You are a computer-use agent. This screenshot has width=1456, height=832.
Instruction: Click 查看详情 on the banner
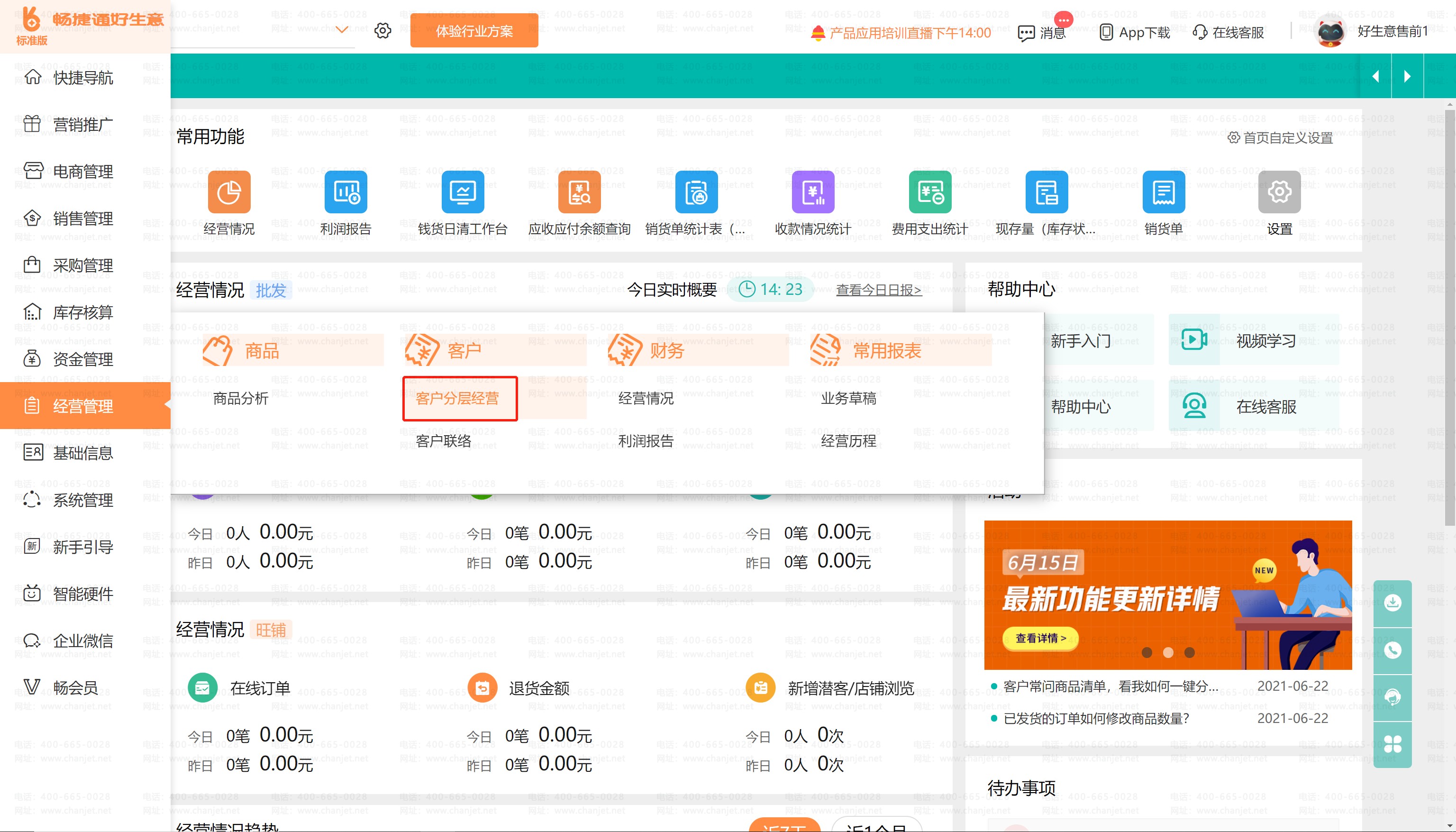[1041, 638]
